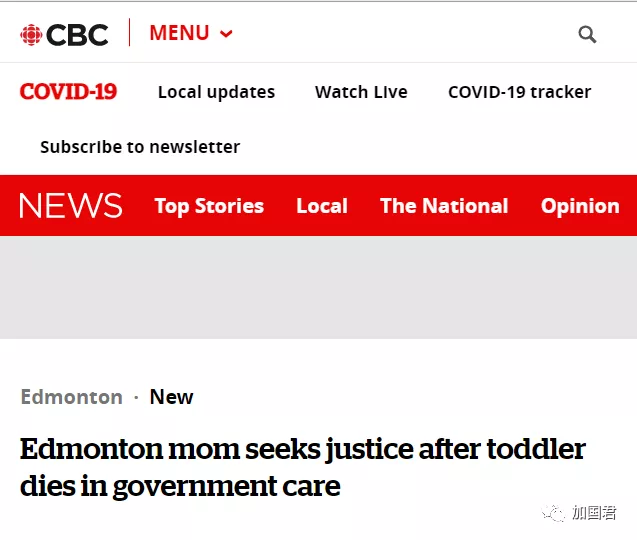
Task: Select the Opinion tab
Action: pyautogui.click(x=580, y=206)
